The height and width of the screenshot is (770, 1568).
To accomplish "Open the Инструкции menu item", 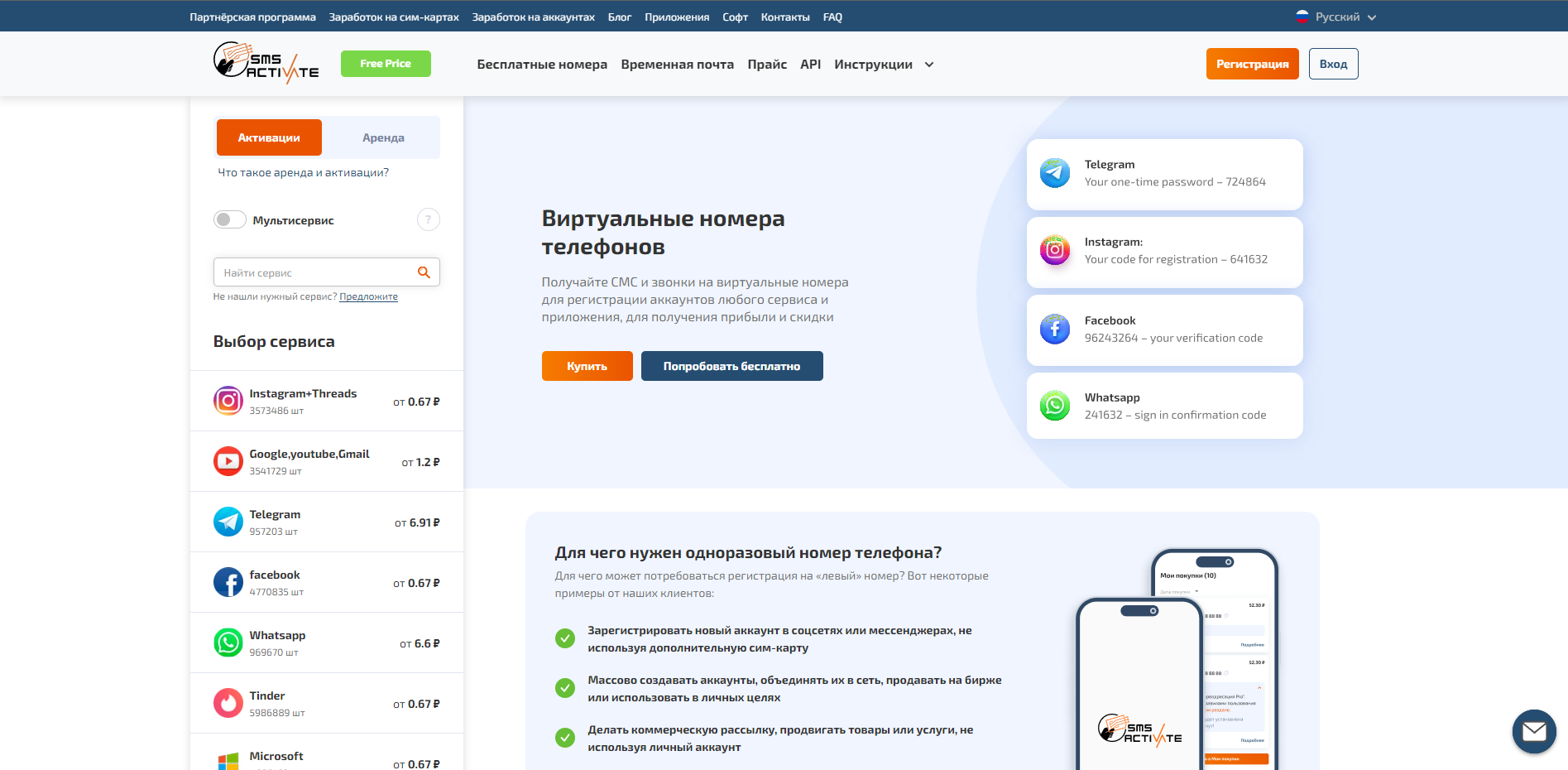I will (x=874, y=65).
